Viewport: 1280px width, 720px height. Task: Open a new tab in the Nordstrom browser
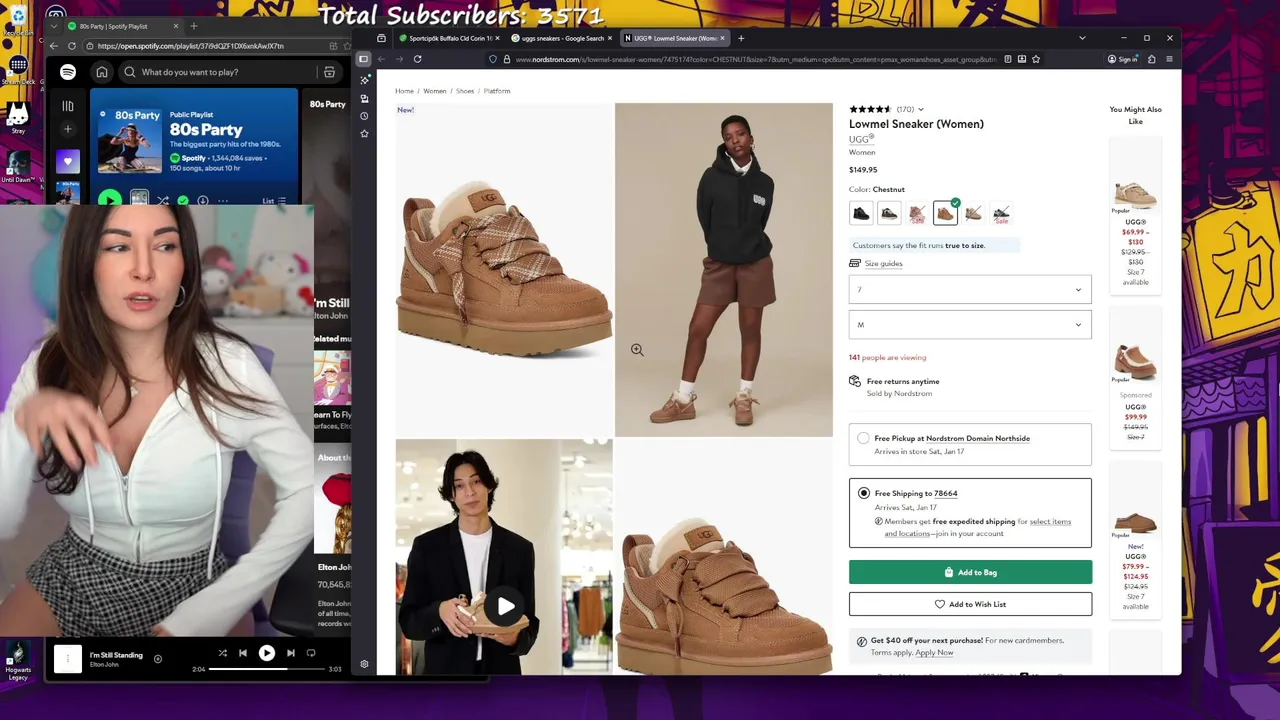[x=741, y=38]
